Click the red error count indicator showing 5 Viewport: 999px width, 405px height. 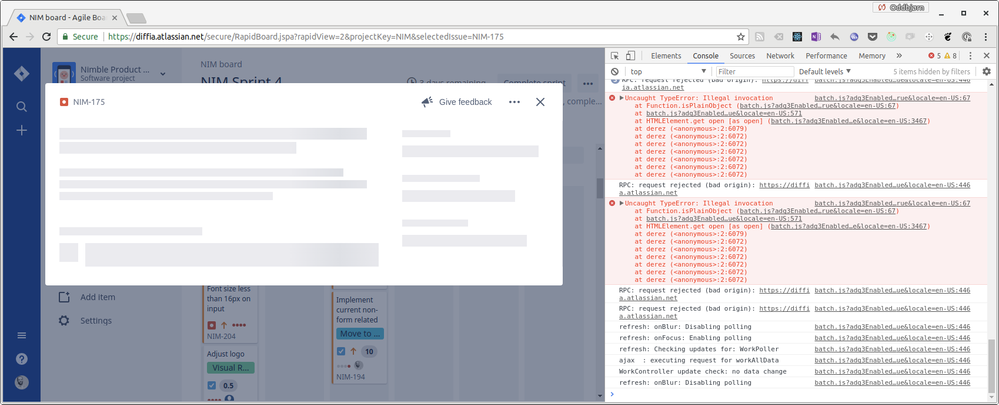pyautogui.click(x=934, y=56)
